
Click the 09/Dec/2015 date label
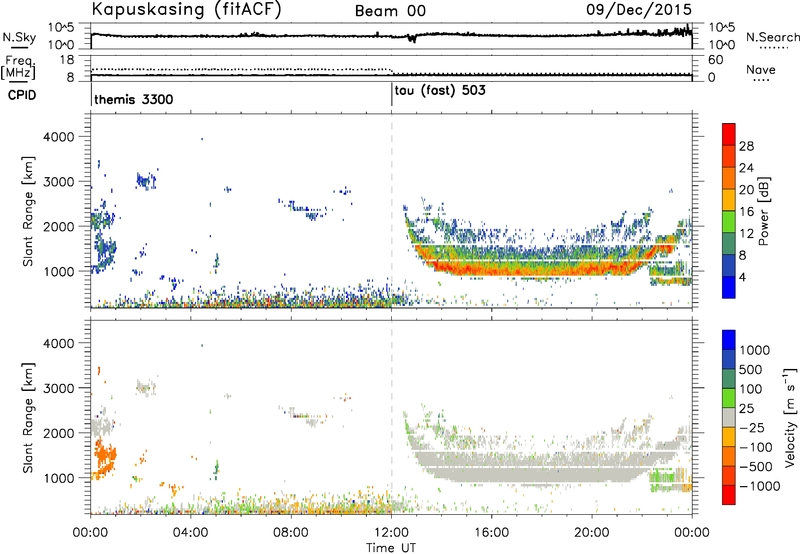(x=639, y=9)
